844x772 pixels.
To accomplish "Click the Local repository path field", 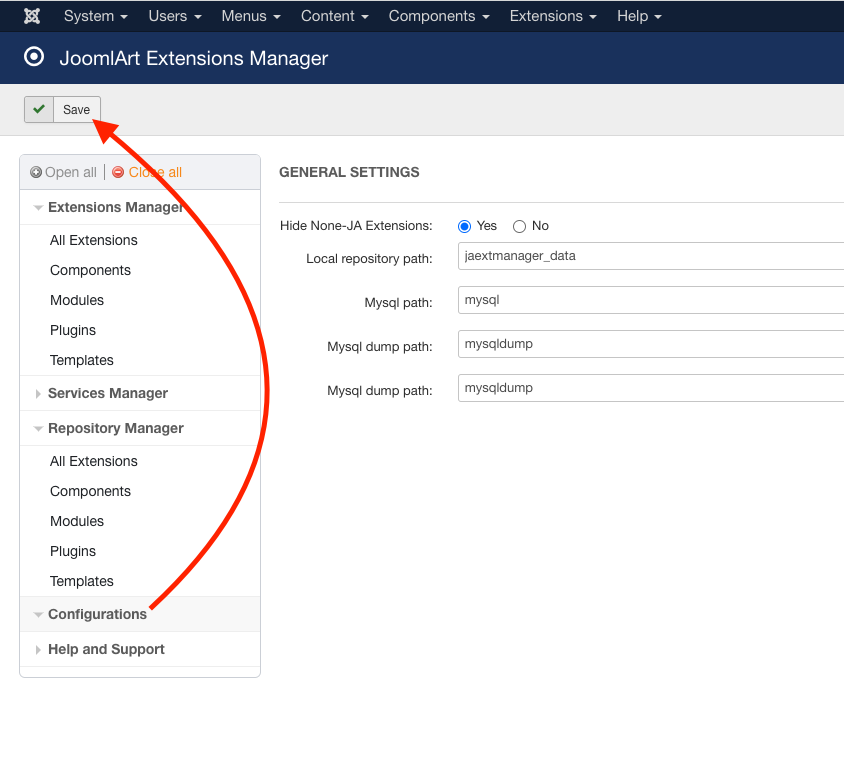I will click(x=650, y=256).
